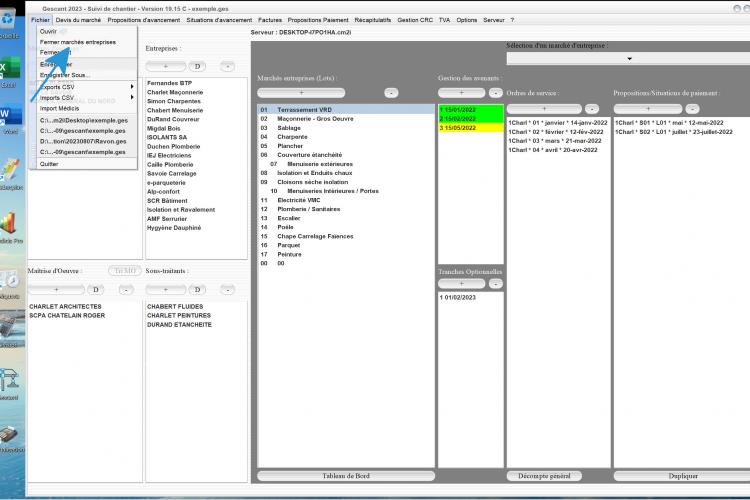The image size is (750, 500).
Task: Click the Dupliquer button
Action: tap(683, 476)
